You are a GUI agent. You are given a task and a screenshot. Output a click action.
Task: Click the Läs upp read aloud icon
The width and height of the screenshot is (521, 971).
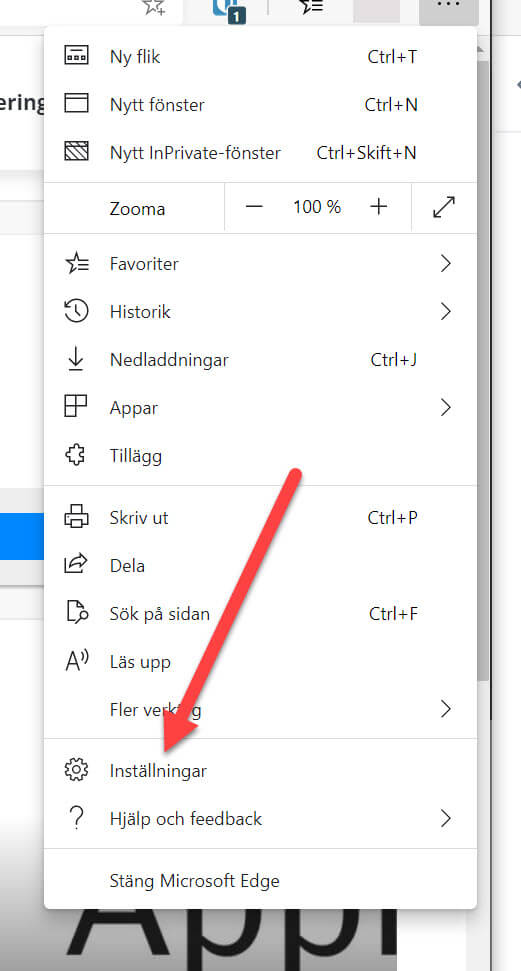click(77, 661)
